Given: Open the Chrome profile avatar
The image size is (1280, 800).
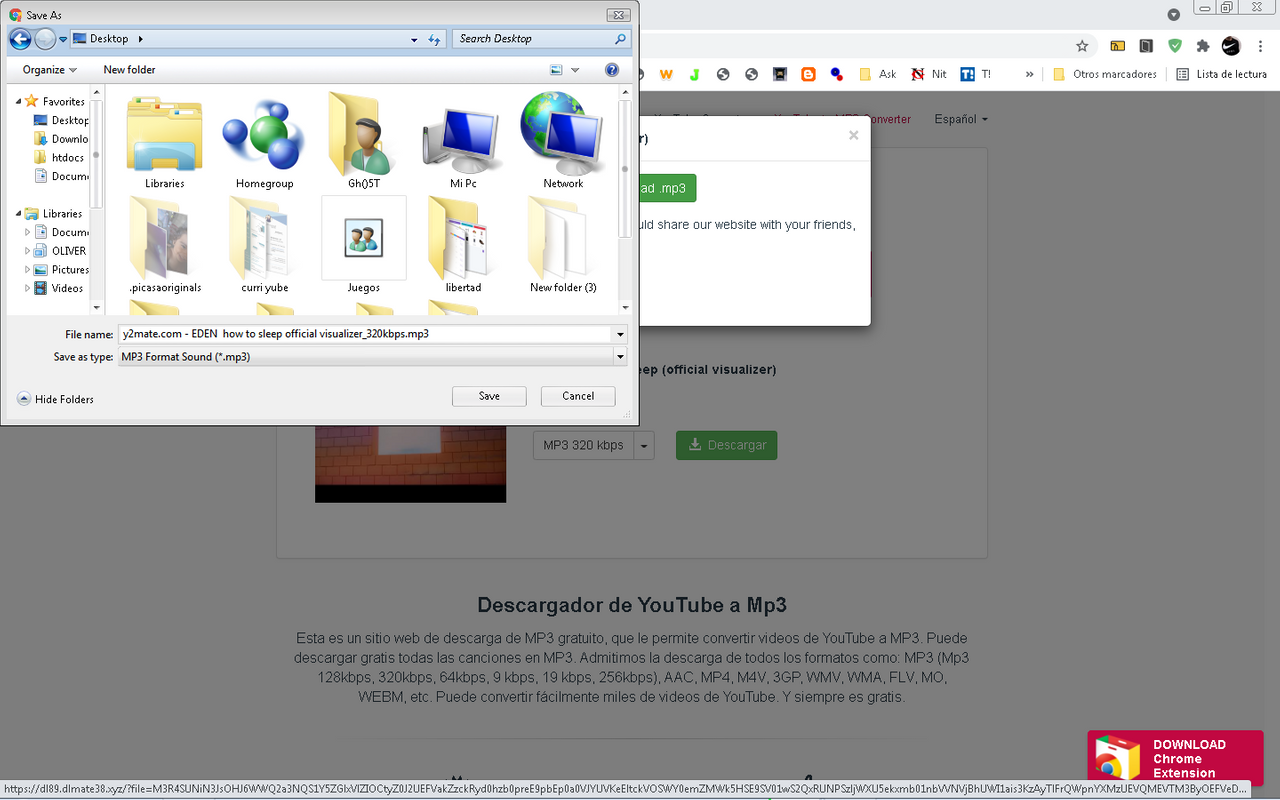Looking at the screenshot, I should 1232,46.
